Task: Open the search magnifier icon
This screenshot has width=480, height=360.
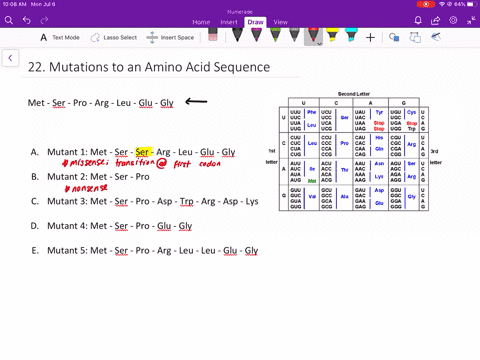Action: pyautogui.click(x=9, y=20)
